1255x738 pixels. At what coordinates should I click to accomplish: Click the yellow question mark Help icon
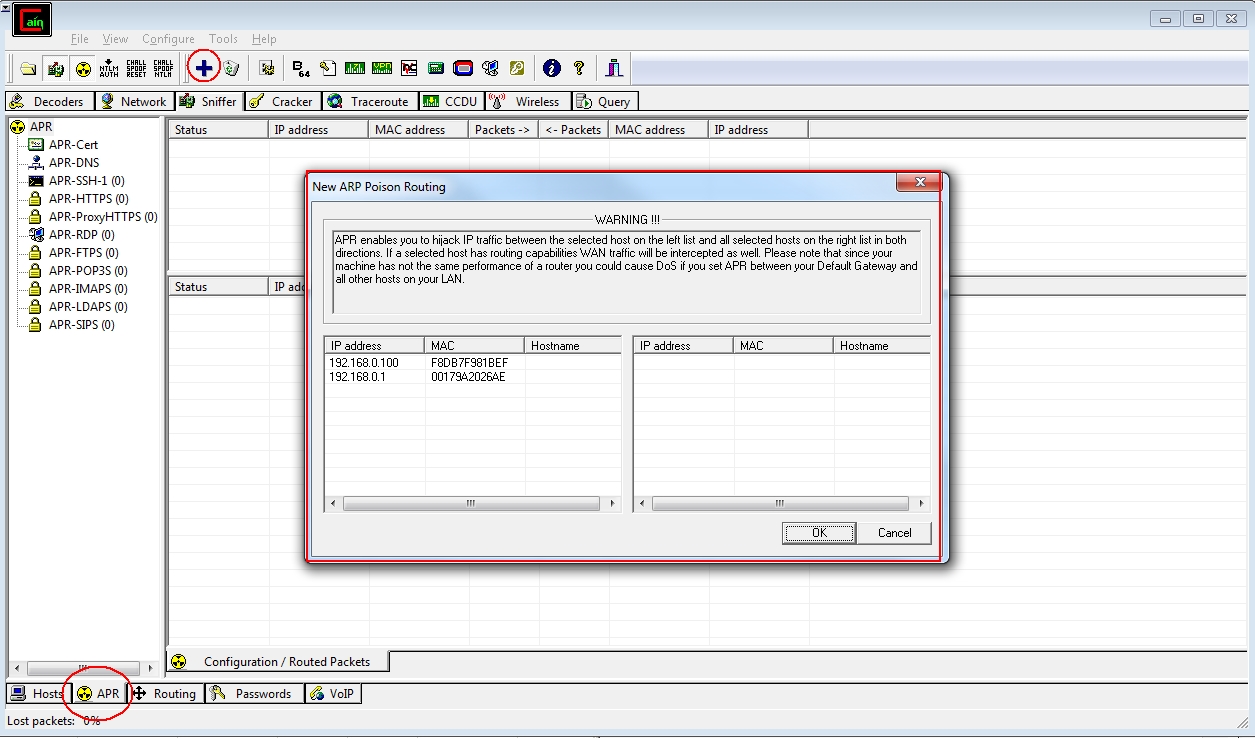coord(578,68)
